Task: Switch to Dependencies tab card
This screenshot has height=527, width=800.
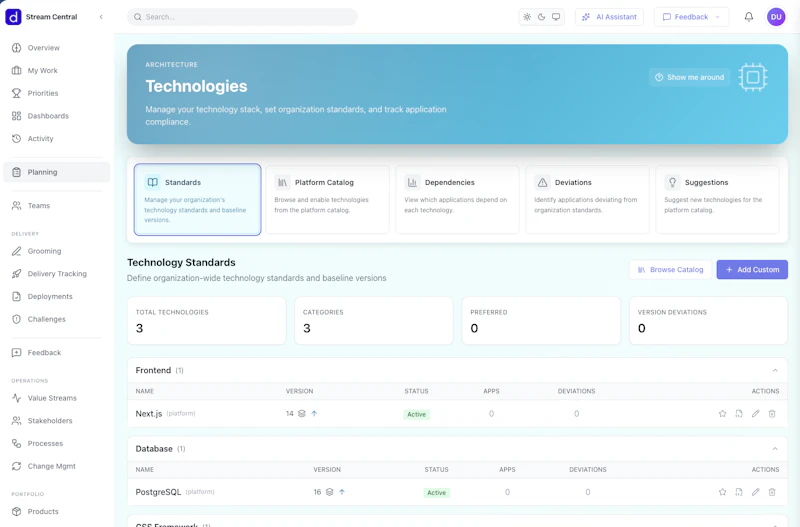Action: pos(457,199)
